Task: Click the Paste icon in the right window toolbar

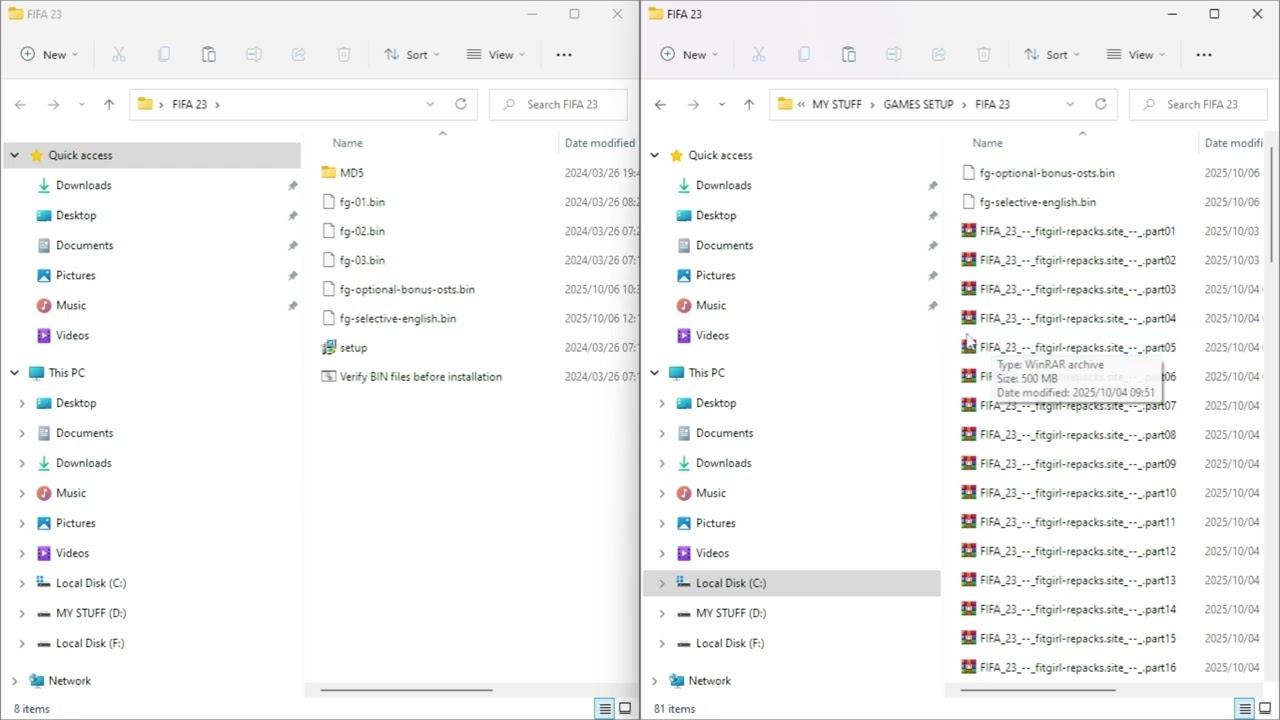Action: (x=849, y=55)
